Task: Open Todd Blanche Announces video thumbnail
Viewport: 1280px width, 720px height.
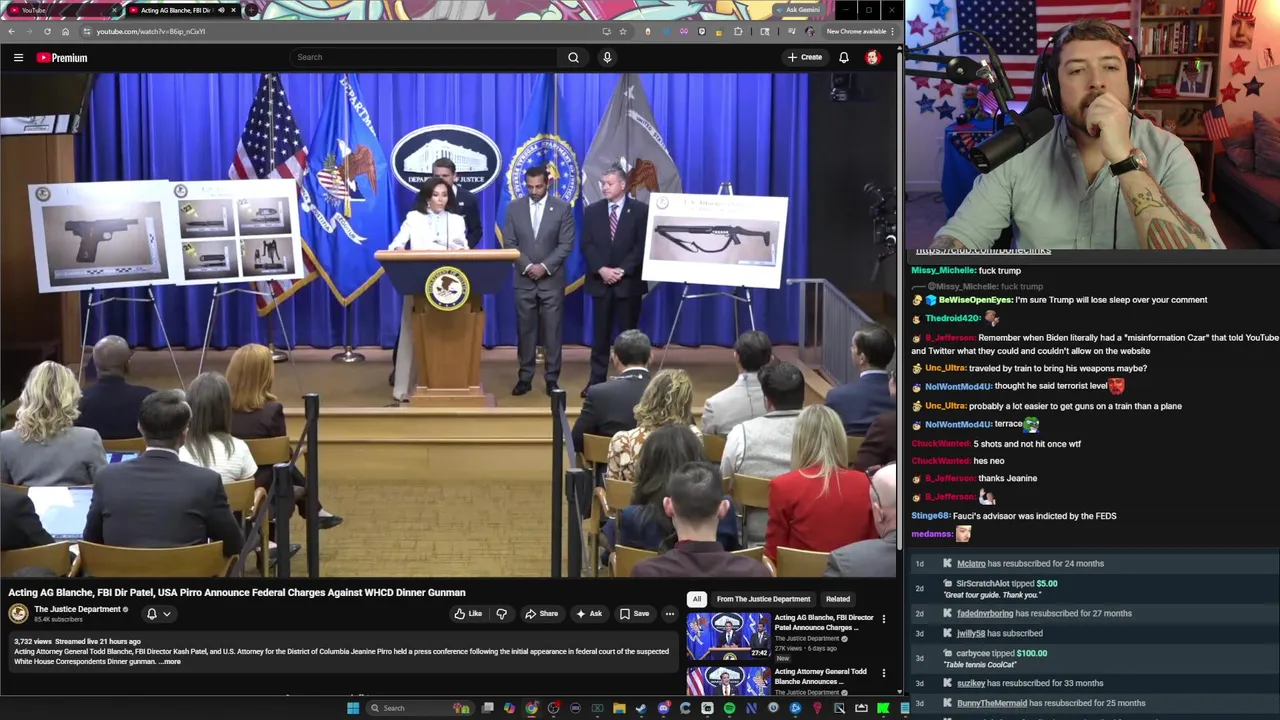Action: (728, 681)
